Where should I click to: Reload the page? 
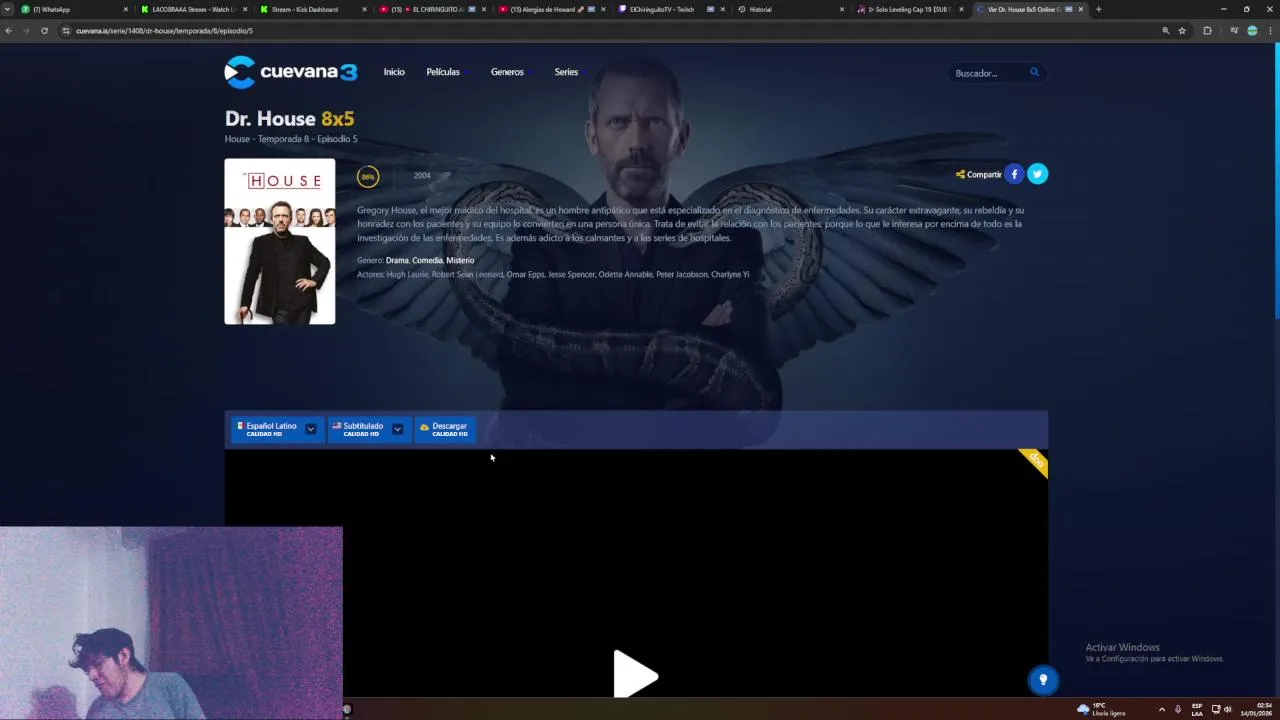pos(44,31)
